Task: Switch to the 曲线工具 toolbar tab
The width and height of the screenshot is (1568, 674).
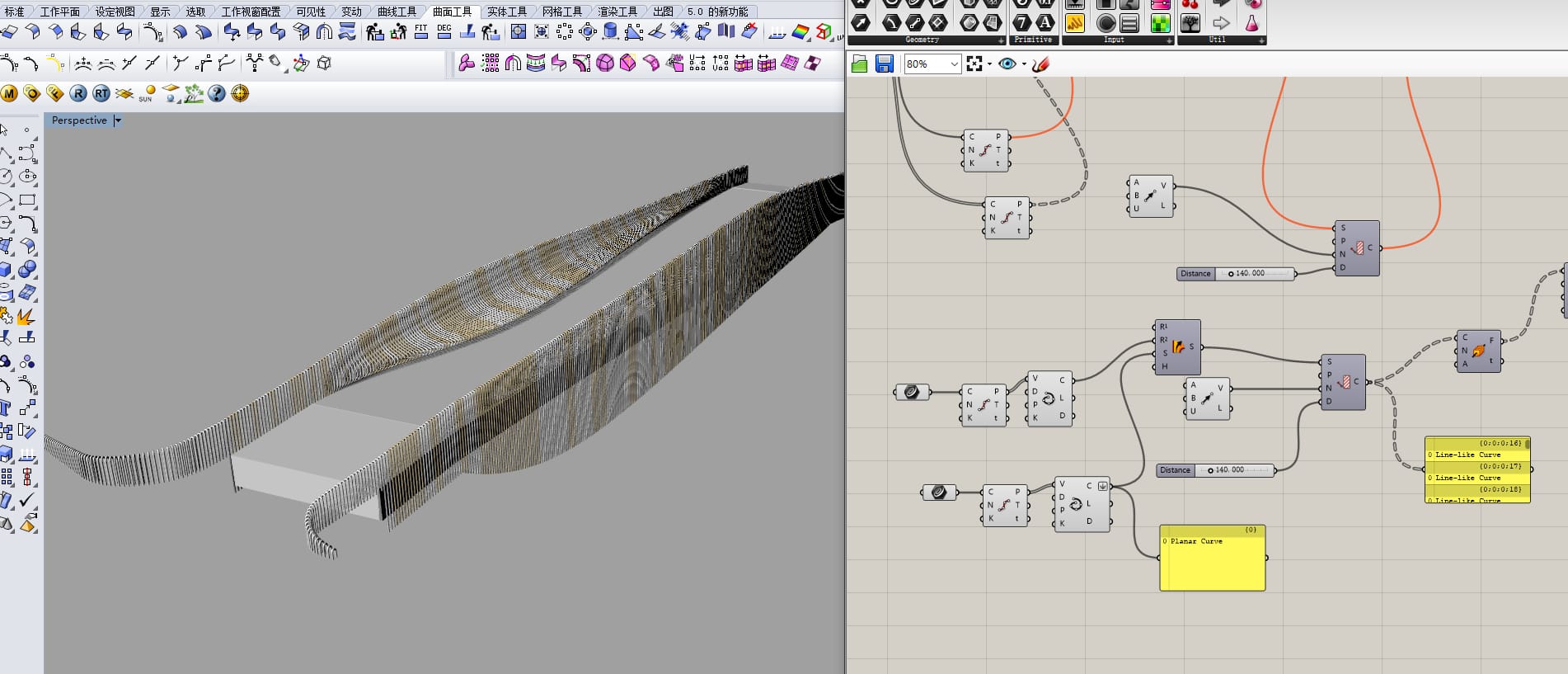Action: click(397, 12)
